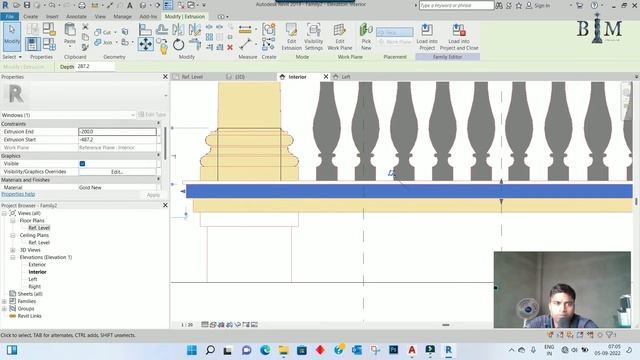Expand the Families node

click(x=4, y=301)
